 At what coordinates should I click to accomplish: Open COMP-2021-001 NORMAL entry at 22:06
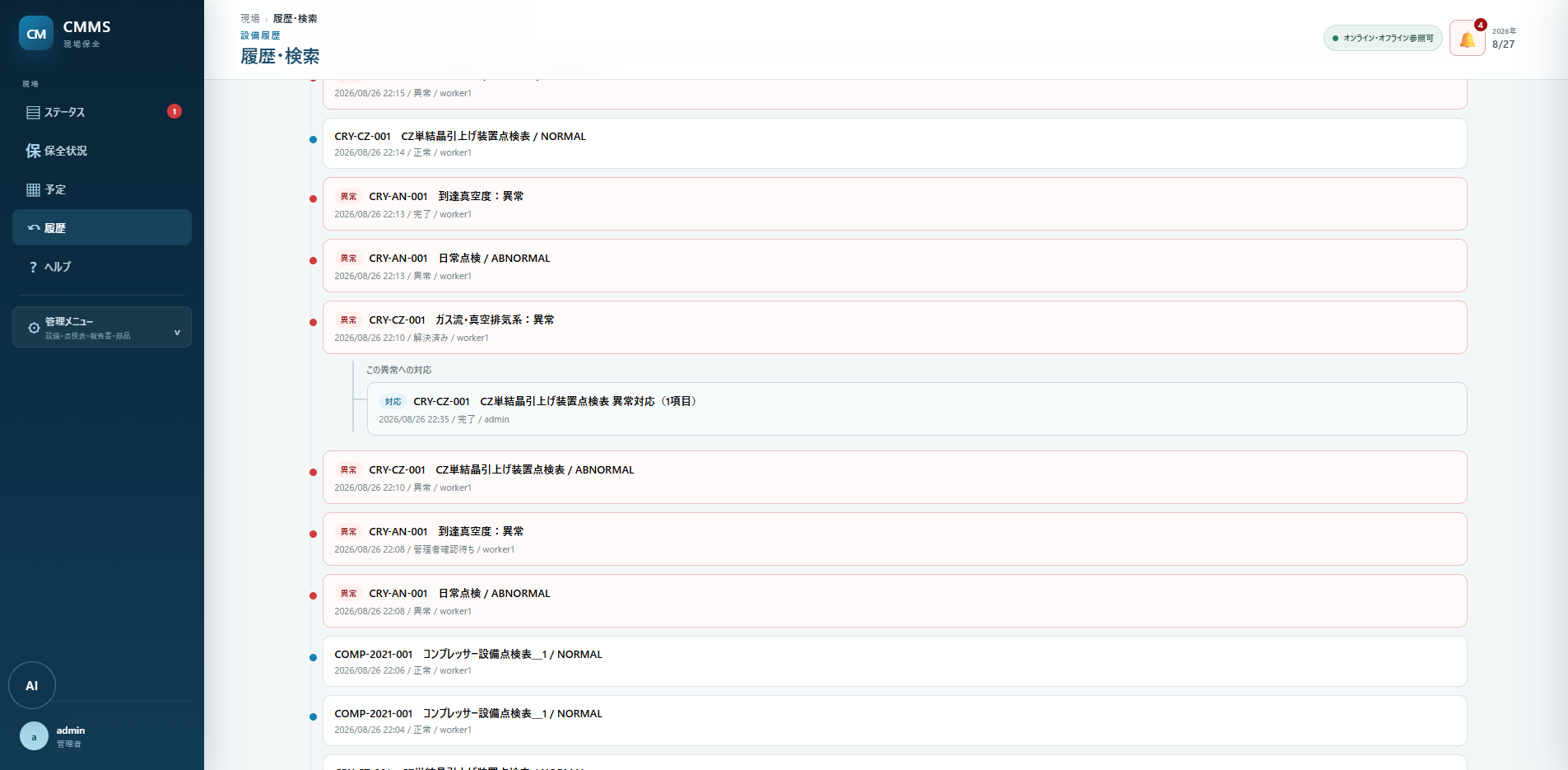895,661
